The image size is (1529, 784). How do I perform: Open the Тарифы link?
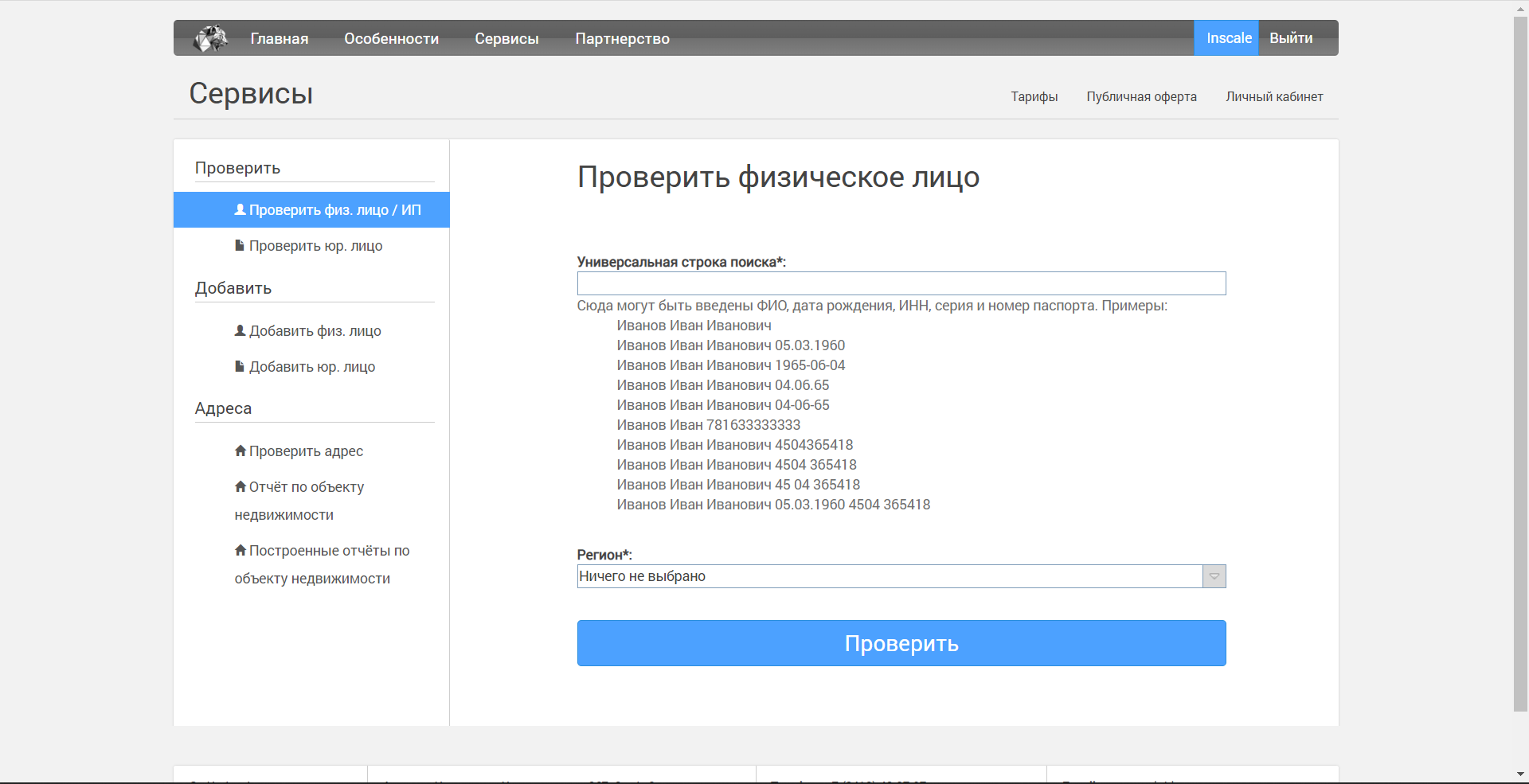(x=1034, y=96)
